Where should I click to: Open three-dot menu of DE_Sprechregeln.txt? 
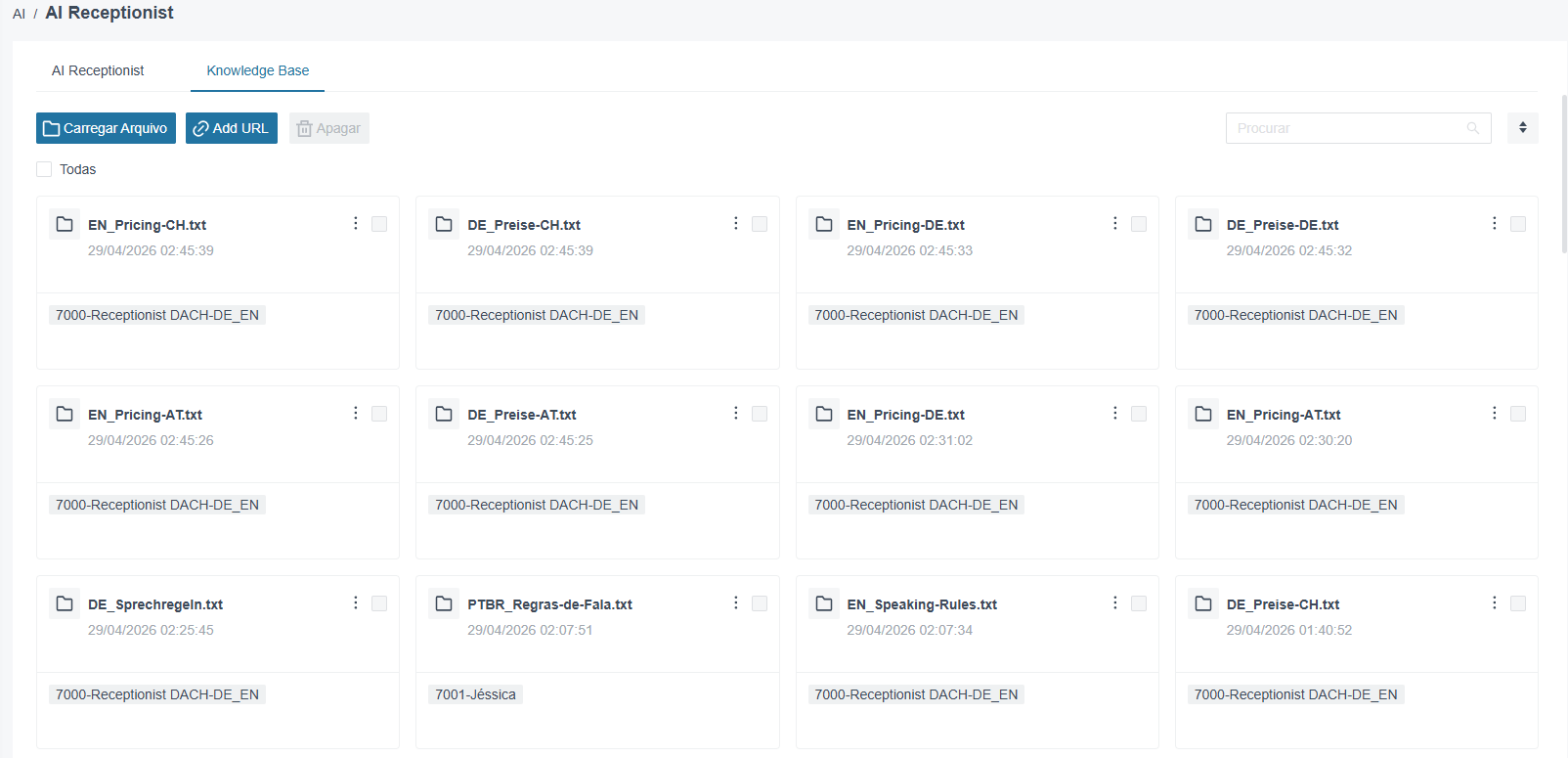[x=356, y=602]
